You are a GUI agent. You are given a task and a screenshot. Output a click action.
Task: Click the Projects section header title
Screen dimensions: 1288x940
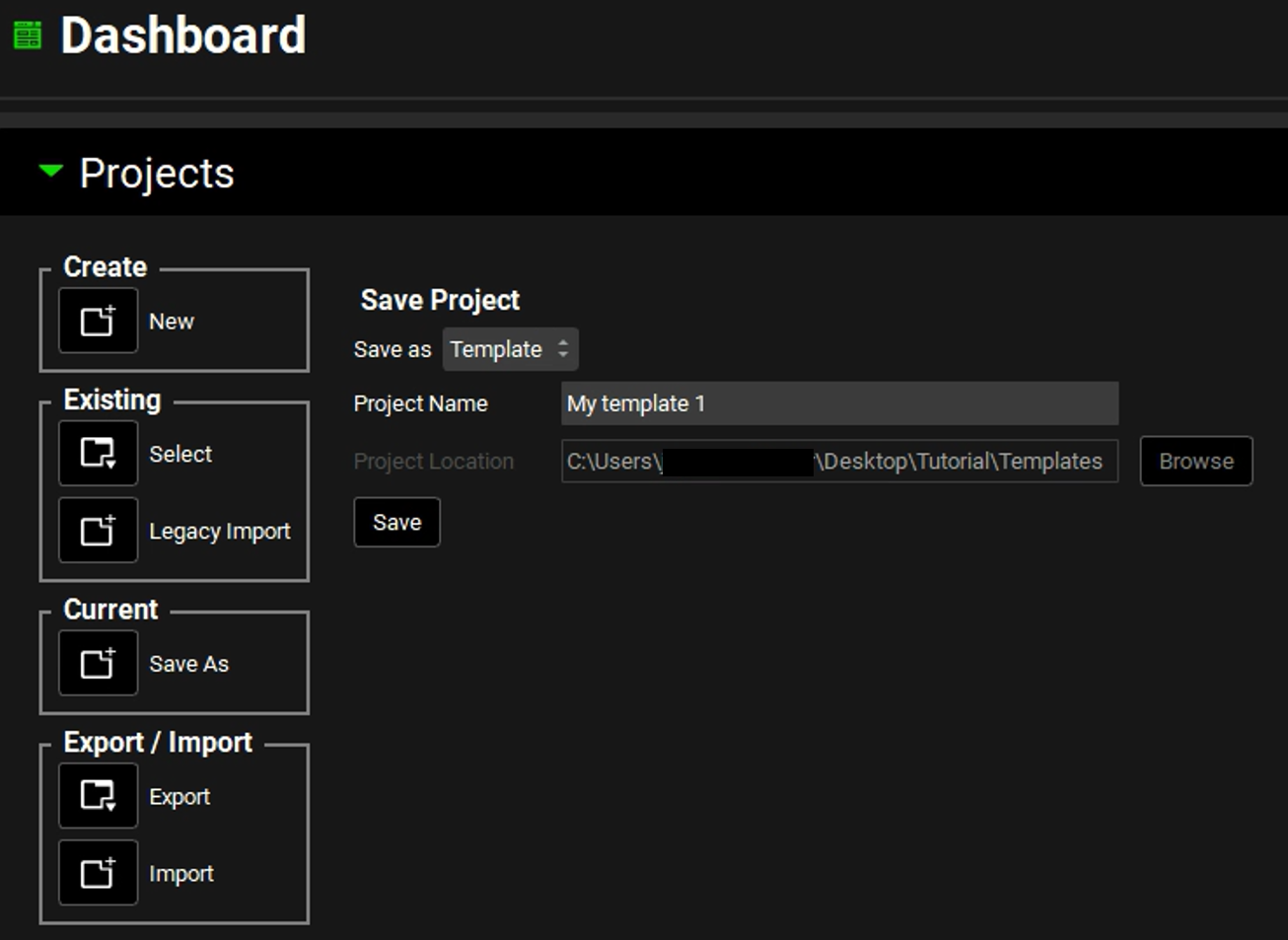coord(157,173)
